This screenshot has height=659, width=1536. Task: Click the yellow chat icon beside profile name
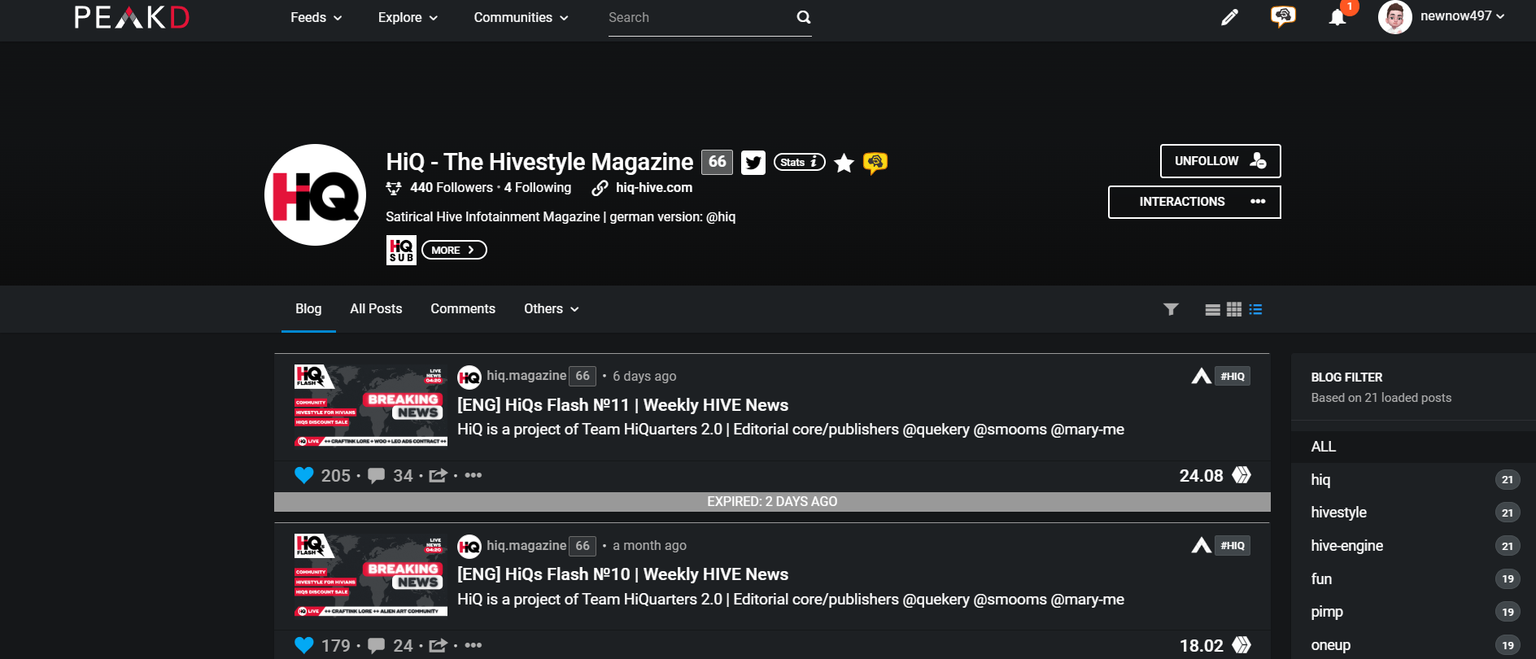[x=875, y=162]
